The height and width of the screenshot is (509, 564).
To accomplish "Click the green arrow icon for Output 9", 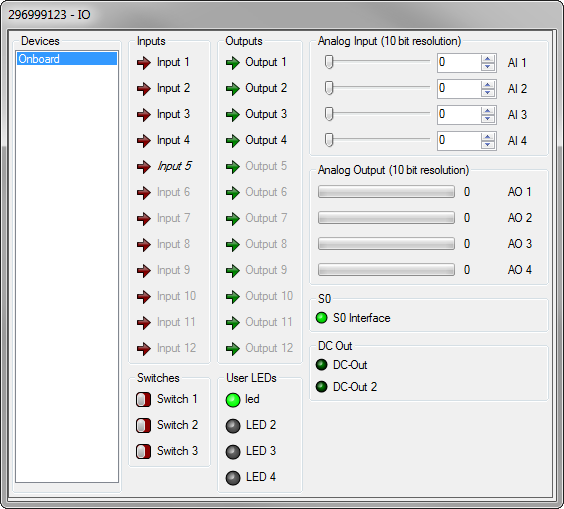I will pos(233,271).
